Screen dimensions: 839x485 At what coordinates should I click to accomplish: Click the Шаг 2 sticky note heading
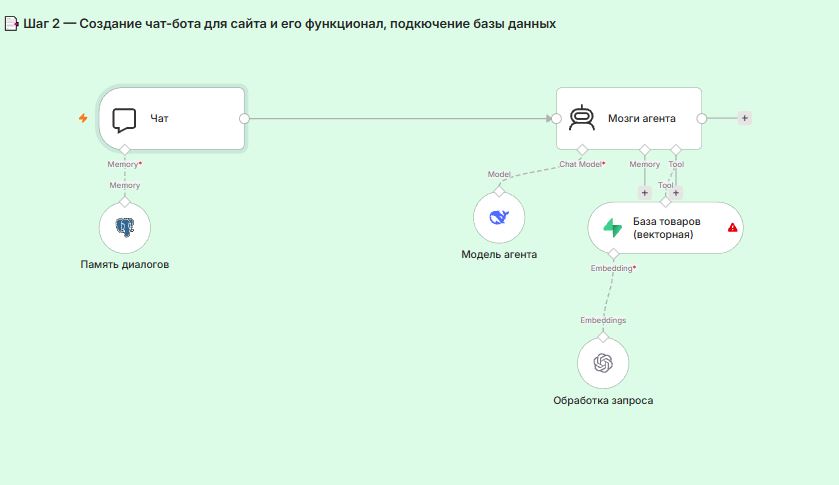[289, 24]
